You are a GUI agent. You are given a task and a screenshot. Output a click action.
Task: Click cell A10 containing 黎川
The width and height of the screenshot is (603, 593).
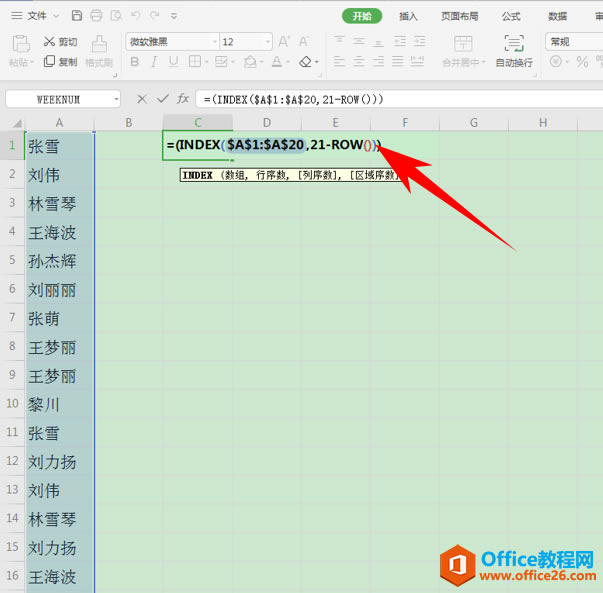point(60,404)
